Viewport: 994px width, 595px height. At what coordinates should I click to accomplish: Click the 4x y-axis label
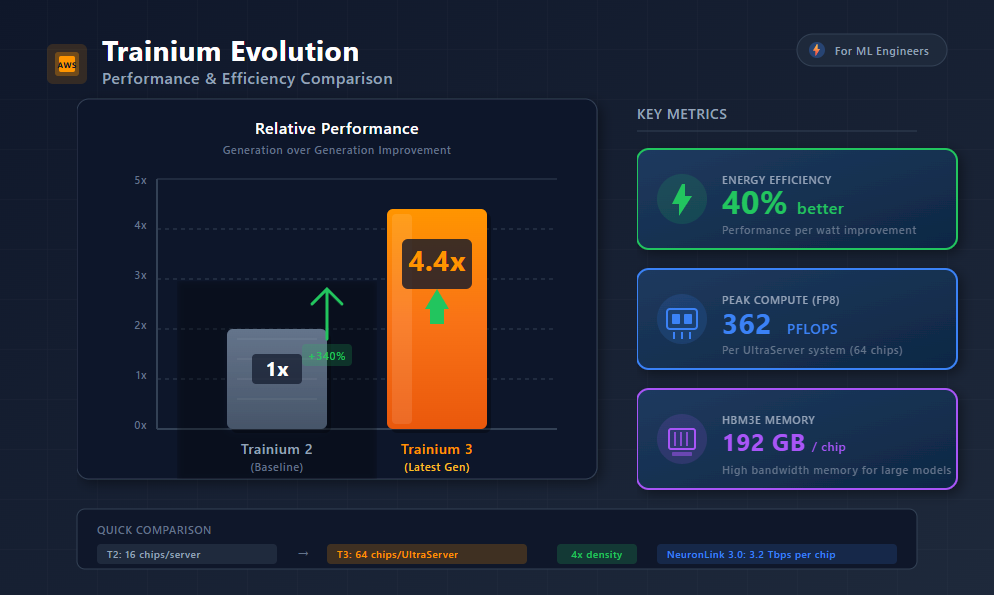141,226
